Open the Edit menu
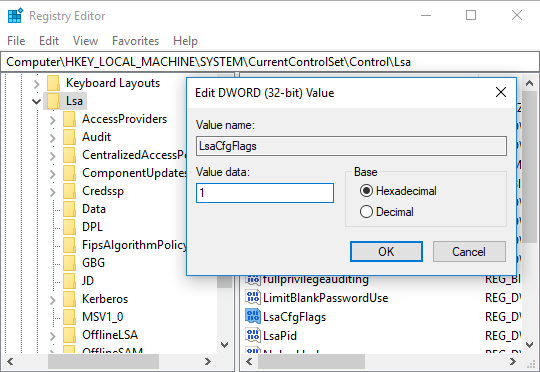Image resolution: width=540 pixels, height=372 pixels. [x=49, y=41]
